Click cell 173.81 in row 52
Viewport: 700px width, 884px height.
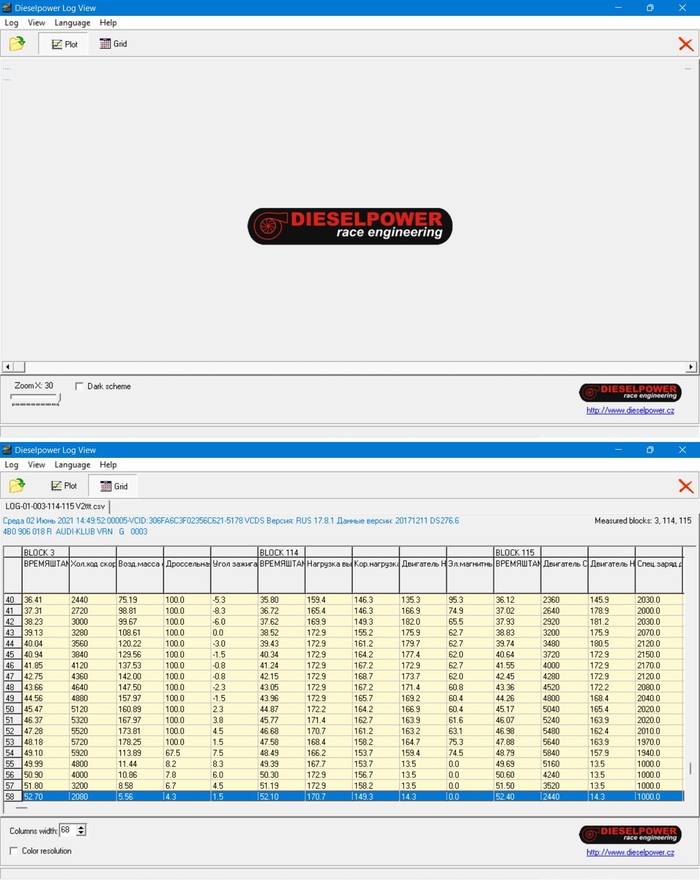(140, 731)
